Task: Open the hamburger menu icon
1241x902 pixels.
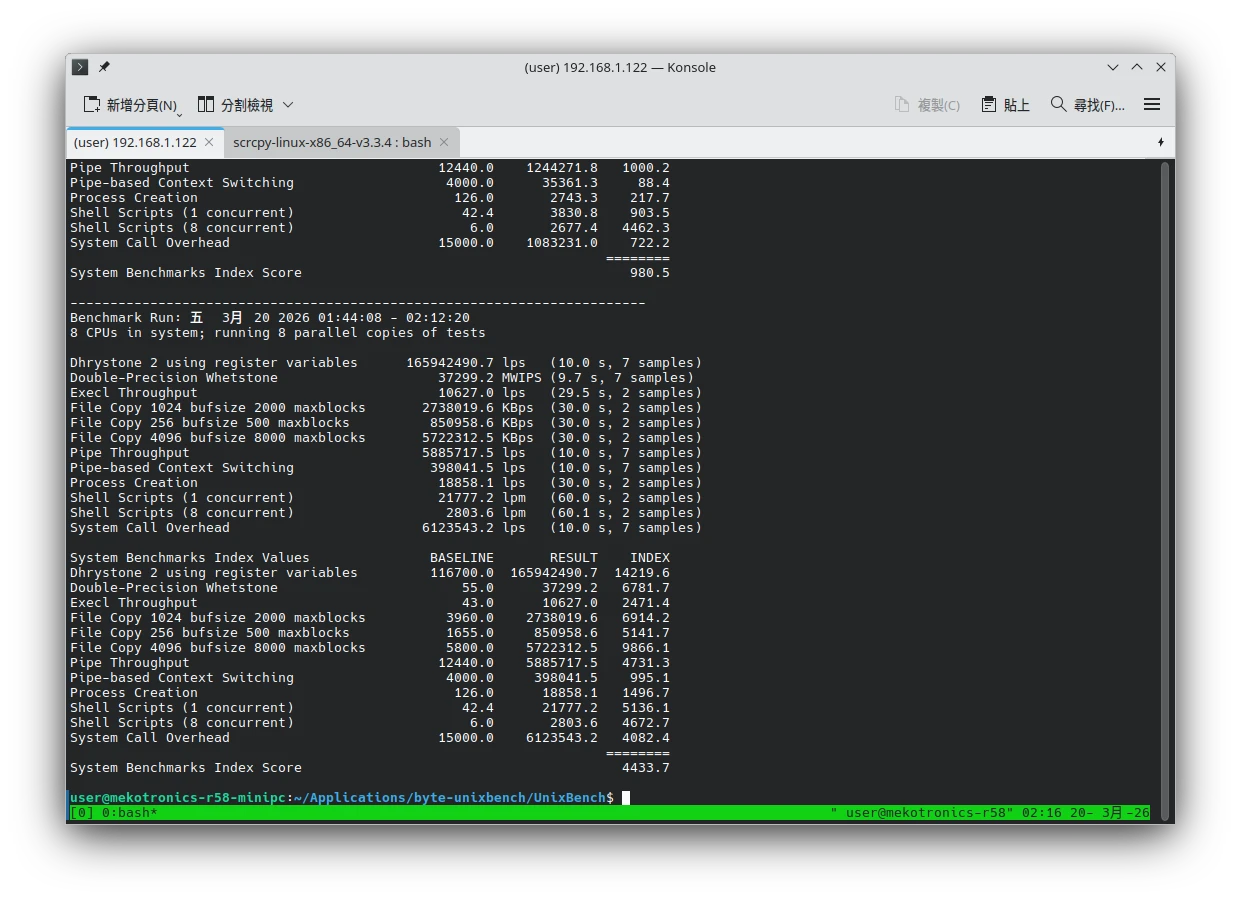Action: coord(1151,104)
